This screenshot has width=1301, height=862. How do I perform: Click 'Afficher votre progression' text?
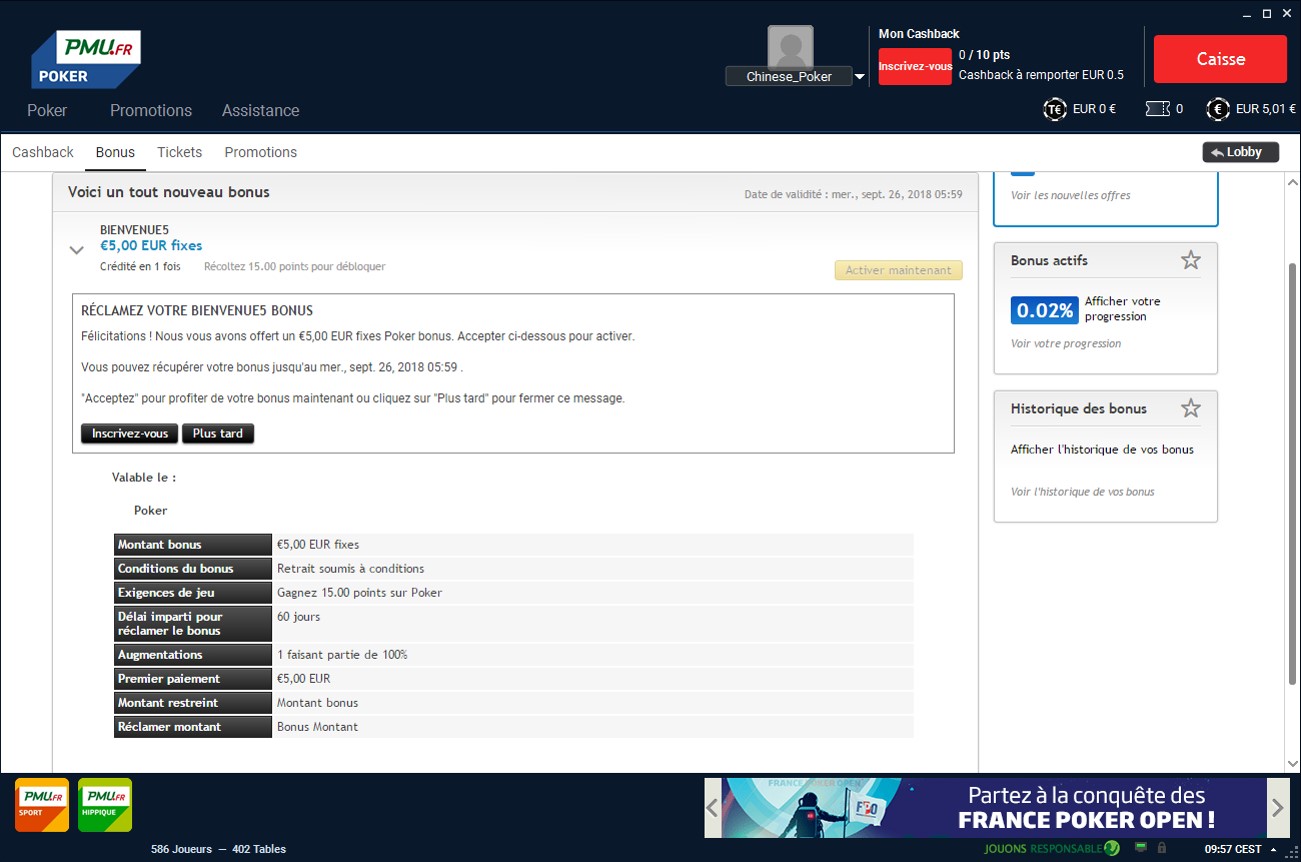pos(1122,308)
